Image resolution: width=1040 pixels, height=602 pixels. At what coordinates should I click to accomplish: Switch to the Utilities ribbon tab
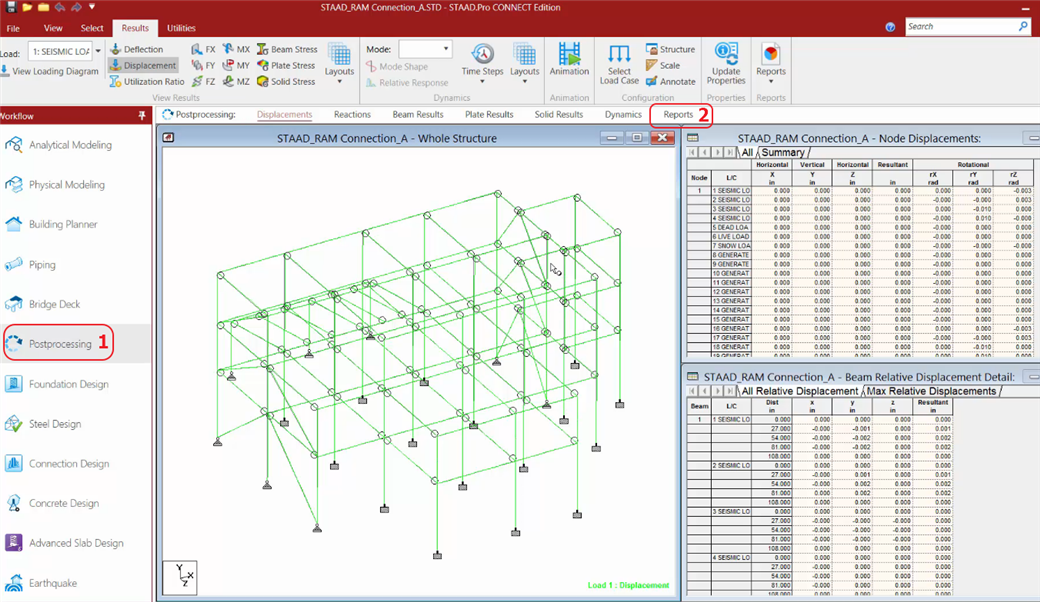pyautogui.click(x=181, y=28)
